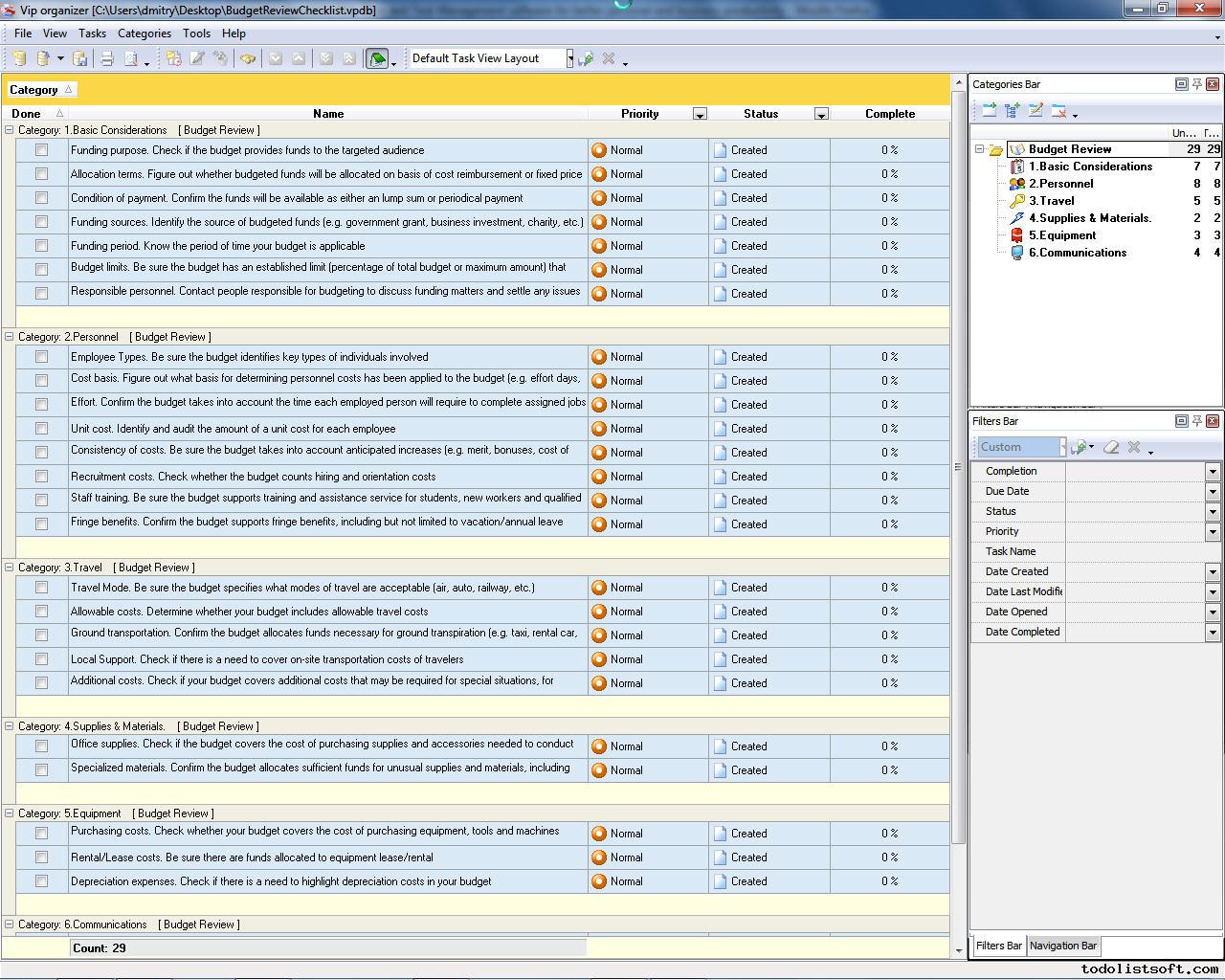Click the Delete Category icon in Categories Bar
Screen dimensions: 1225x980
point(1058,111)
